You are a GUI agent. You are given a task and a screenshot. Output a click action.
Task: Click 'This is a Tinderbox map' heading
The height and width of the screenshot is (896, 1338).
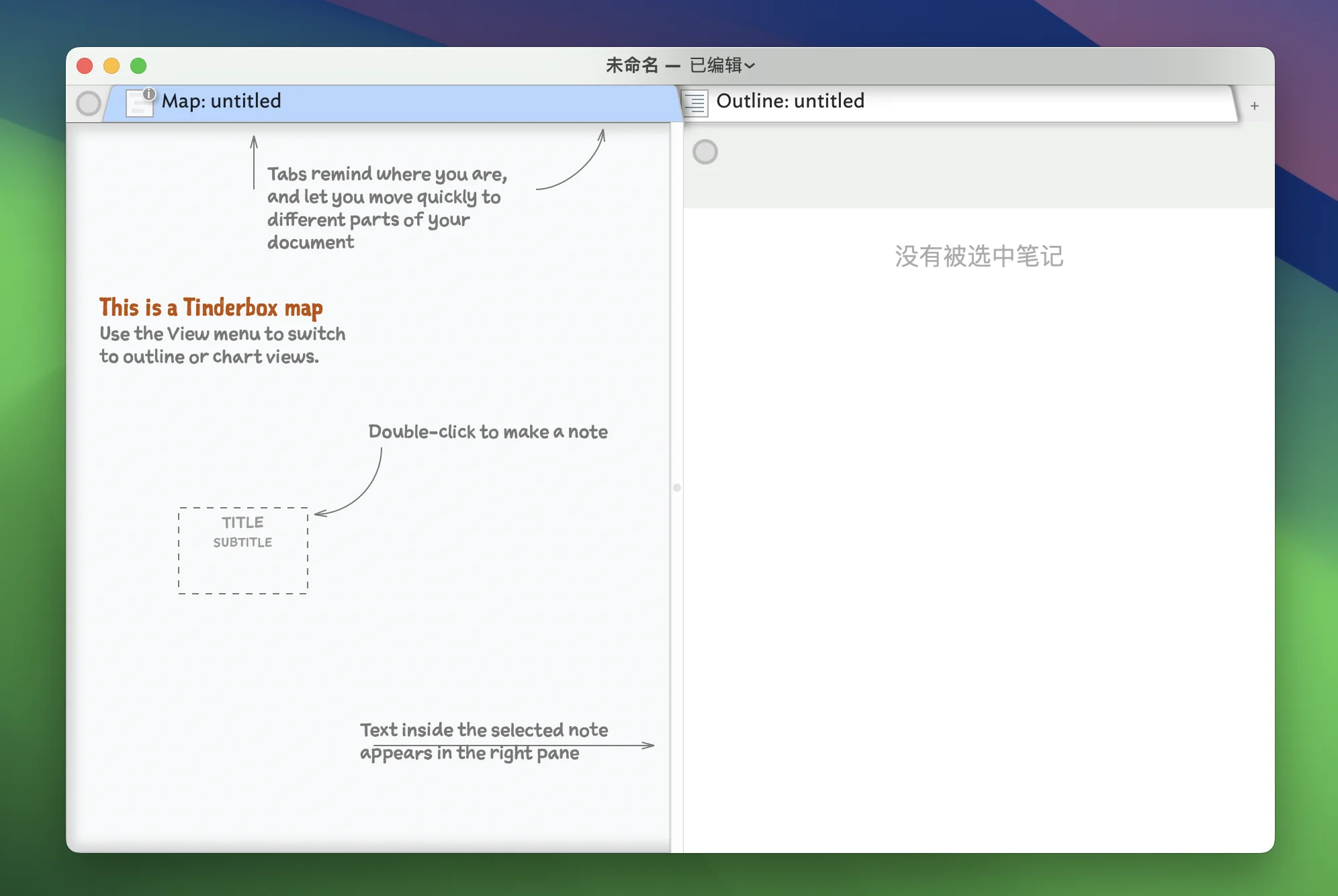[211, 308]
